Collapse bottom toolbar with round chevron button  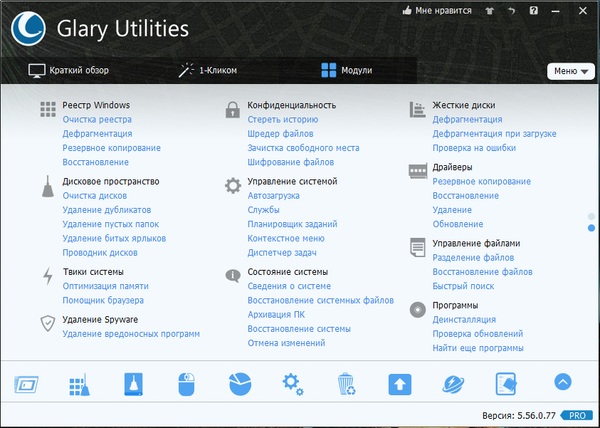click(562, 382)
